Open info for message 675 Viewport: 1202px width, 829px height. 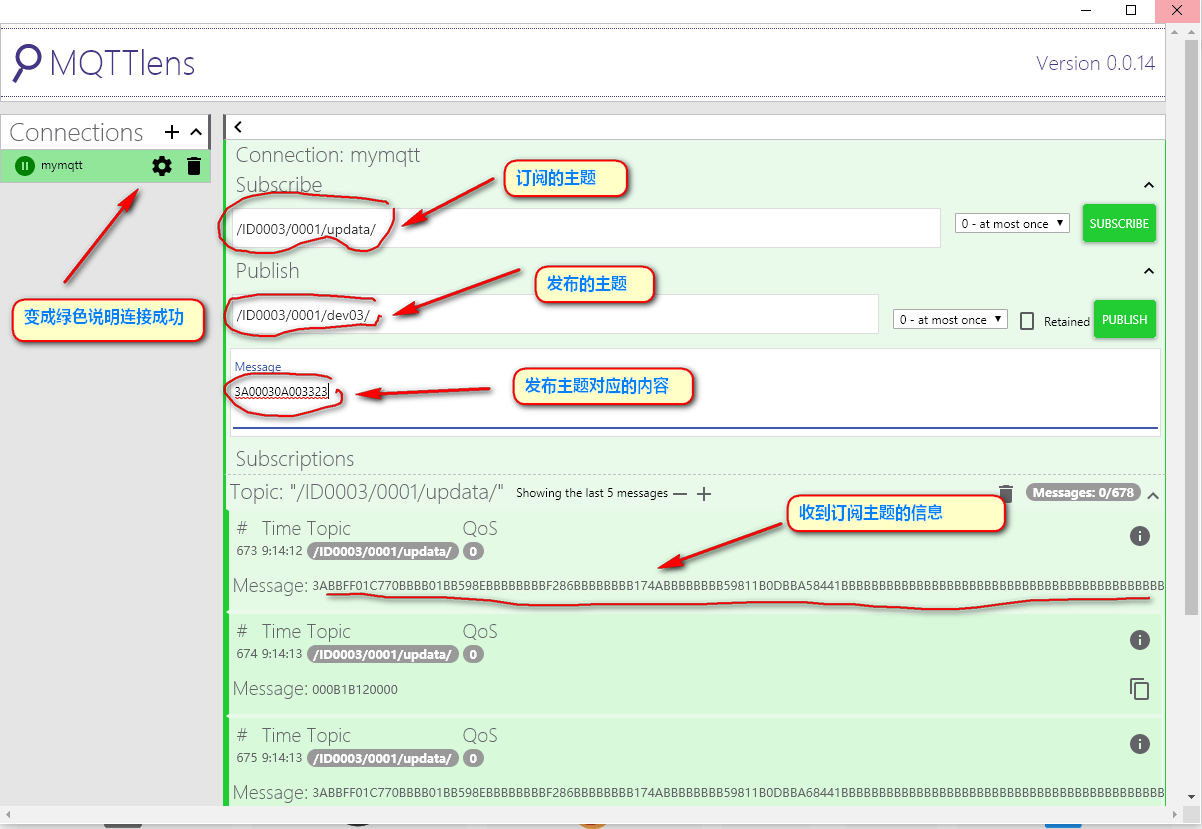pos(1139,744)
